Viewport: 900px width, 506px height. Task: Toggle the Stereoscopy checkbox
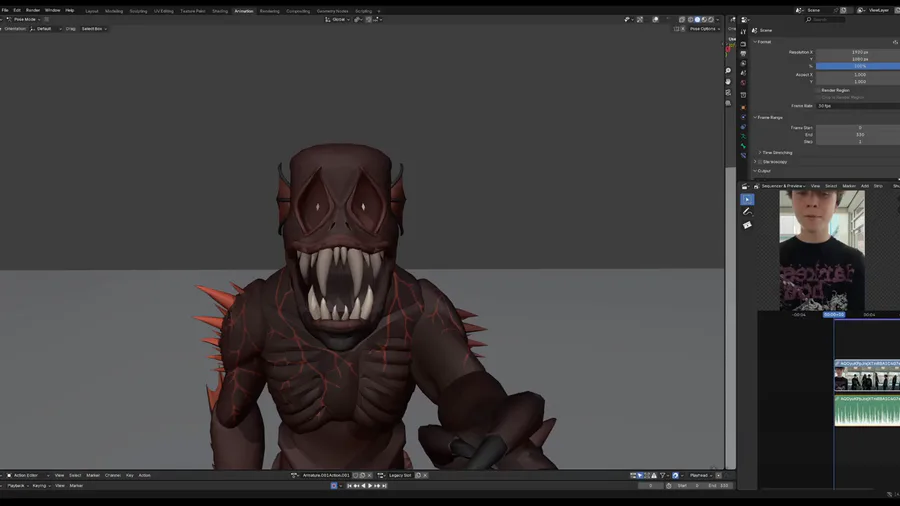point(759,161)
